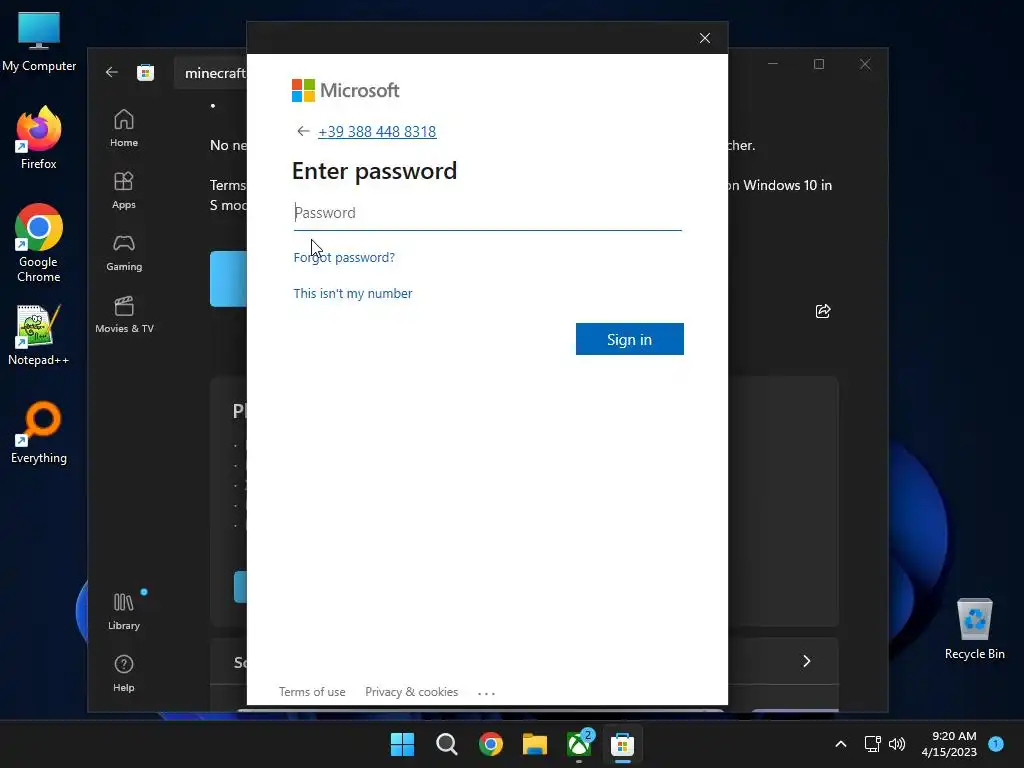Close the Microsoft sign-in dialog
Image resolution: width=1024 pixels, height=768 pixels.
pos(705,38)
